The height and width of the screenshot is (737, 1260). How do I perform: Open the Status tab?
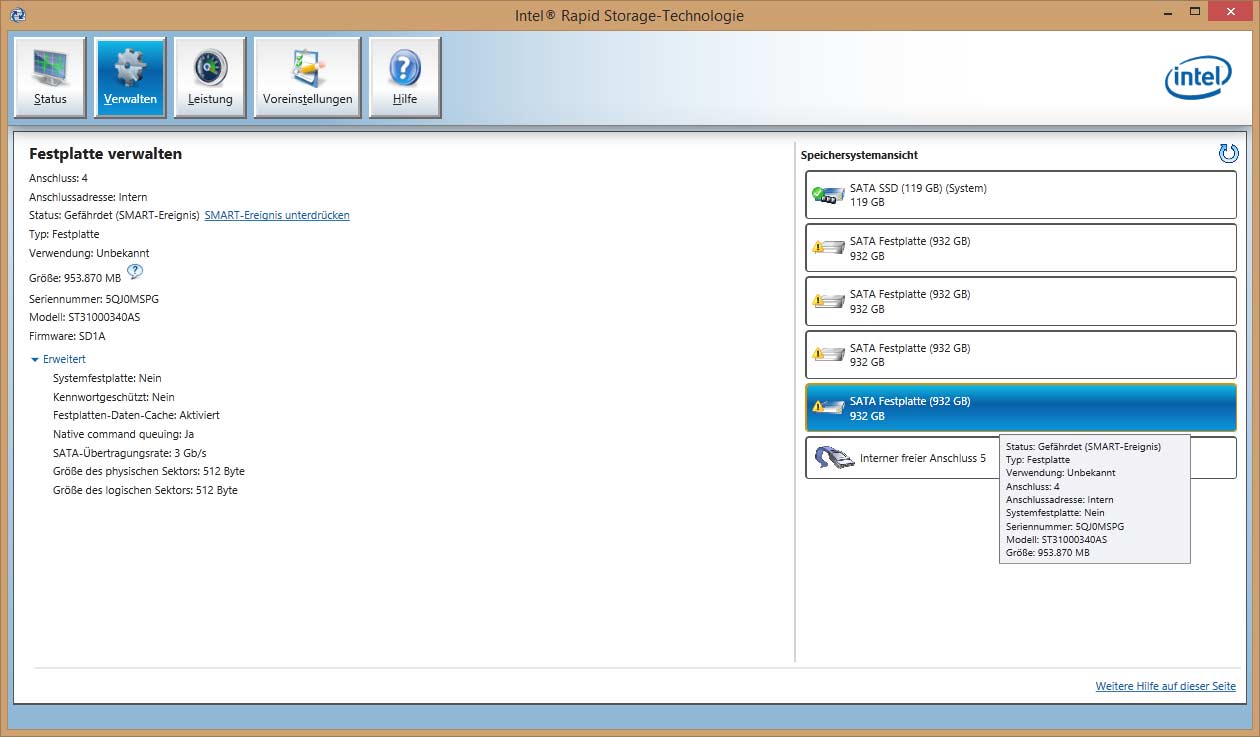[x=50, y=77]
